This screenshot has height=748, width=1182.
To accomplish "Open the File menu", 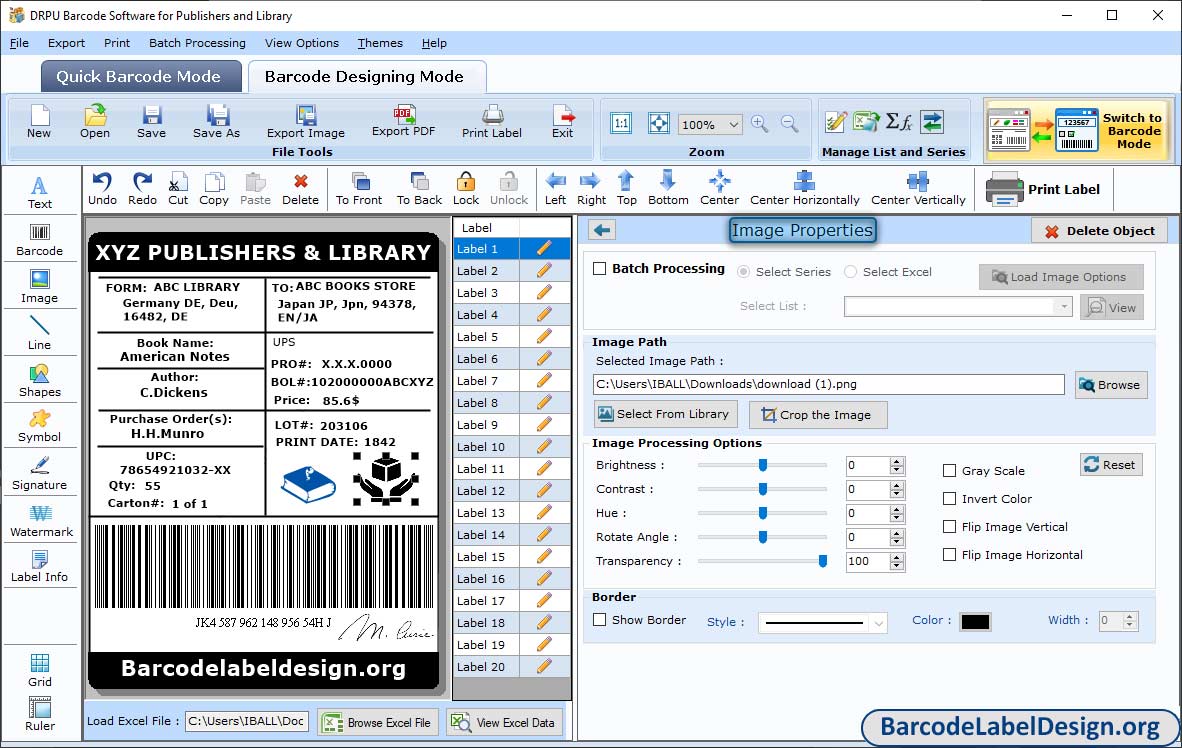I will 19,43.
